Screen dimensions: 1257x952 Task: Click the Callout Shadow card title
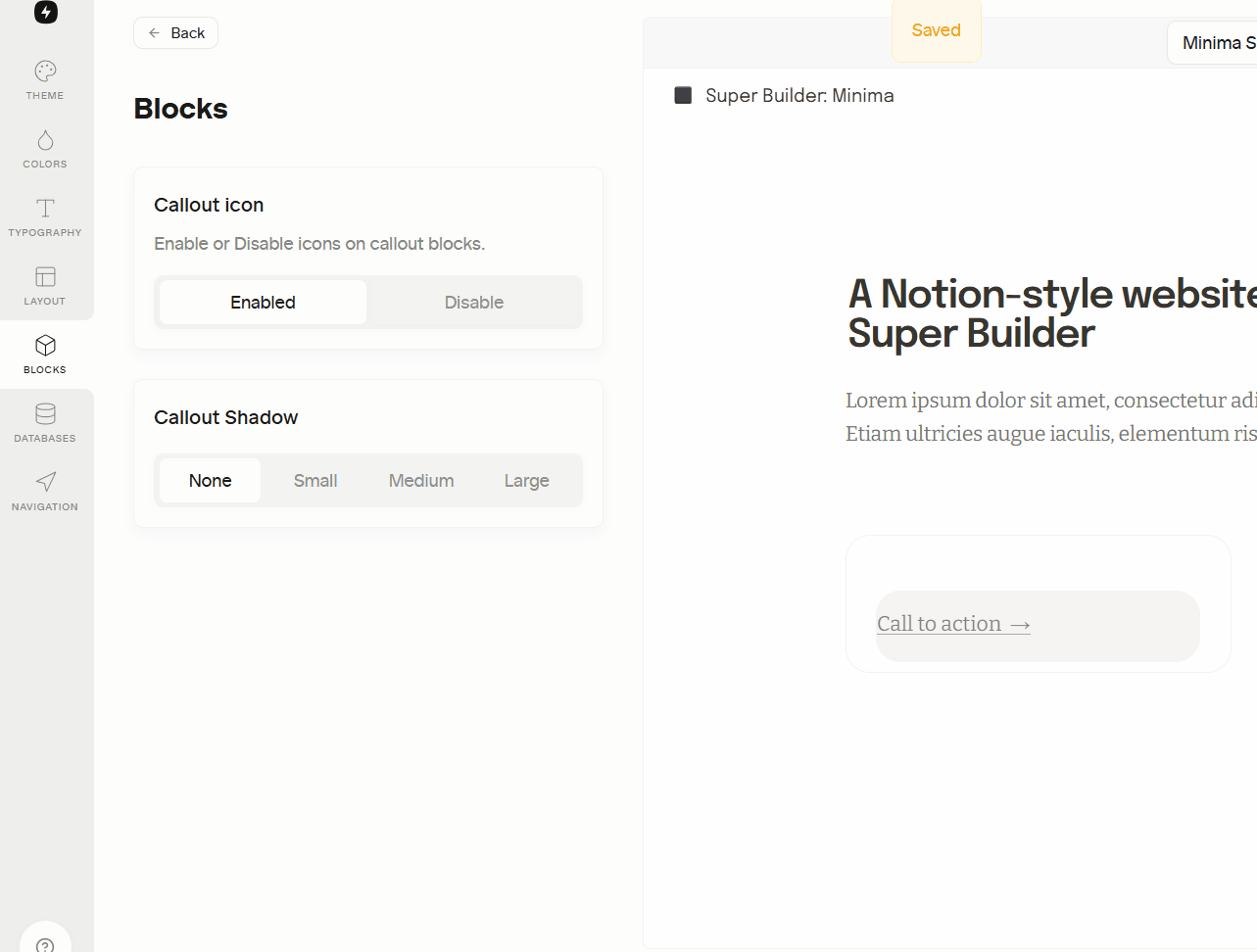click(x=226, y=417)
